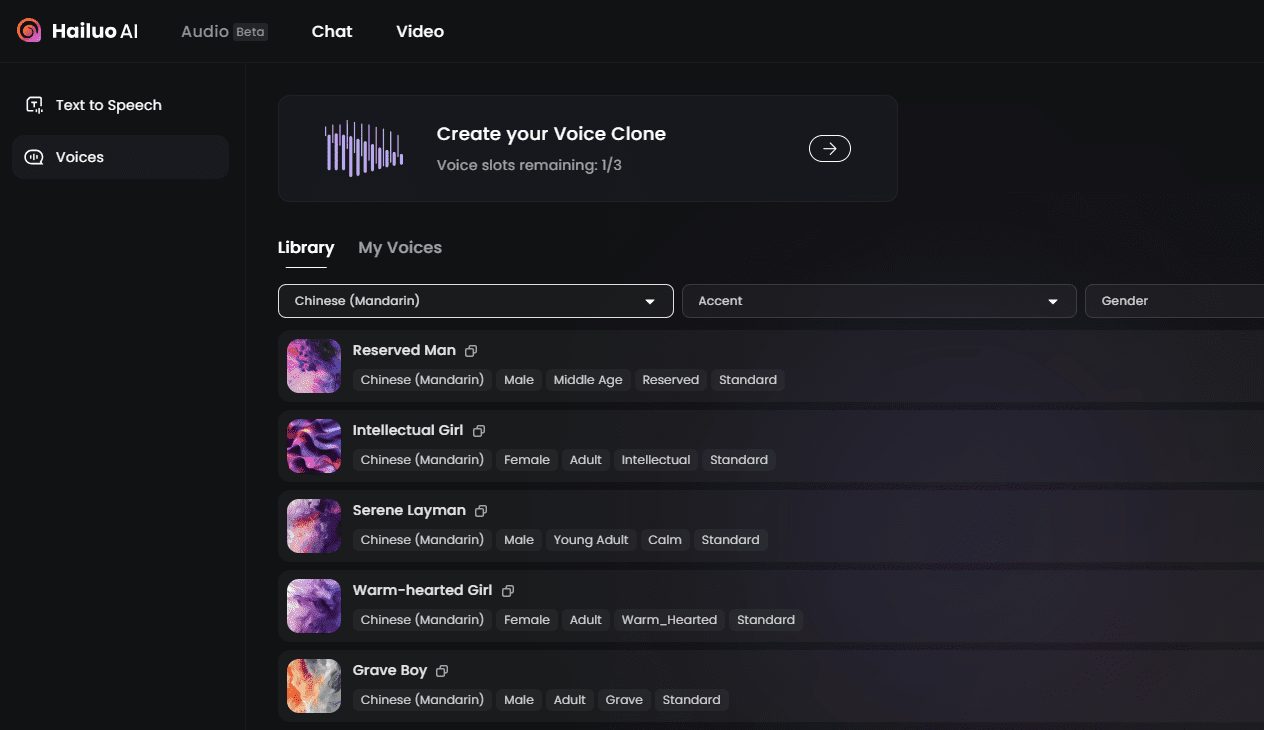The height and width of the screenshot is (730, 1264).
Task: Click the Reserved Man voice thumbnail
Action: [x=314, y=366]
